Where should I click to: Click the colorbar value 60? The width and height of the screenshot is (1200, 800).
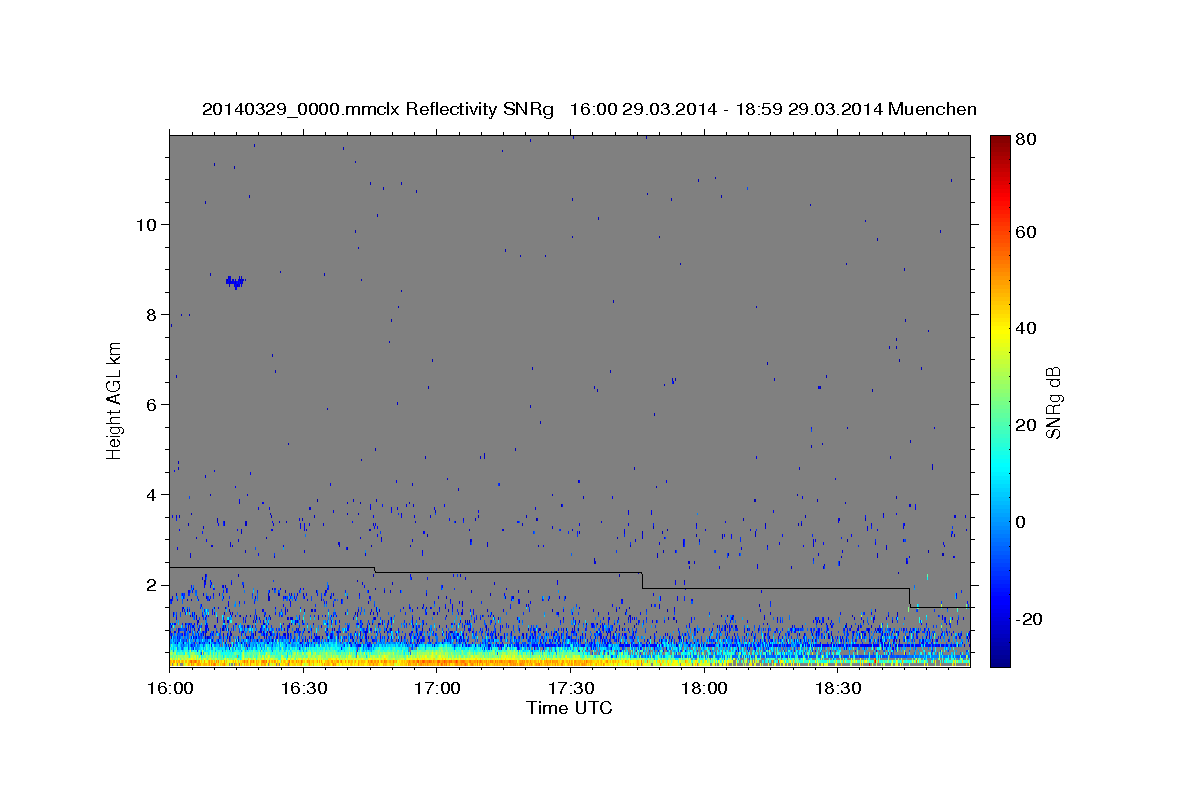coord(1025,232)
